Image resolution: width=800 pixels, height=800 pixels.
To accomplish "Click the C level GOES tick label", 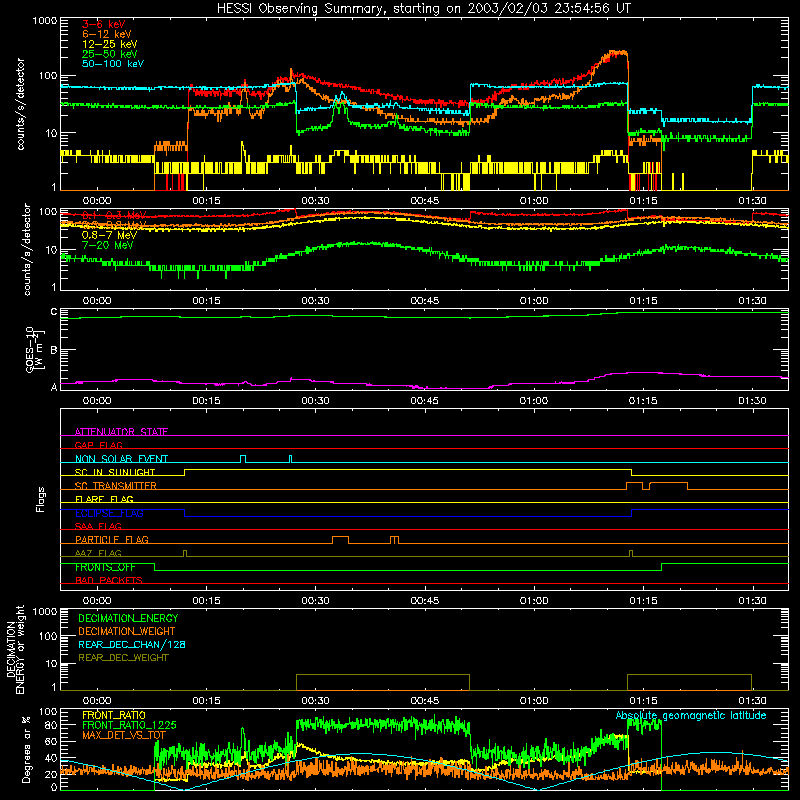I will pos(54,312).
